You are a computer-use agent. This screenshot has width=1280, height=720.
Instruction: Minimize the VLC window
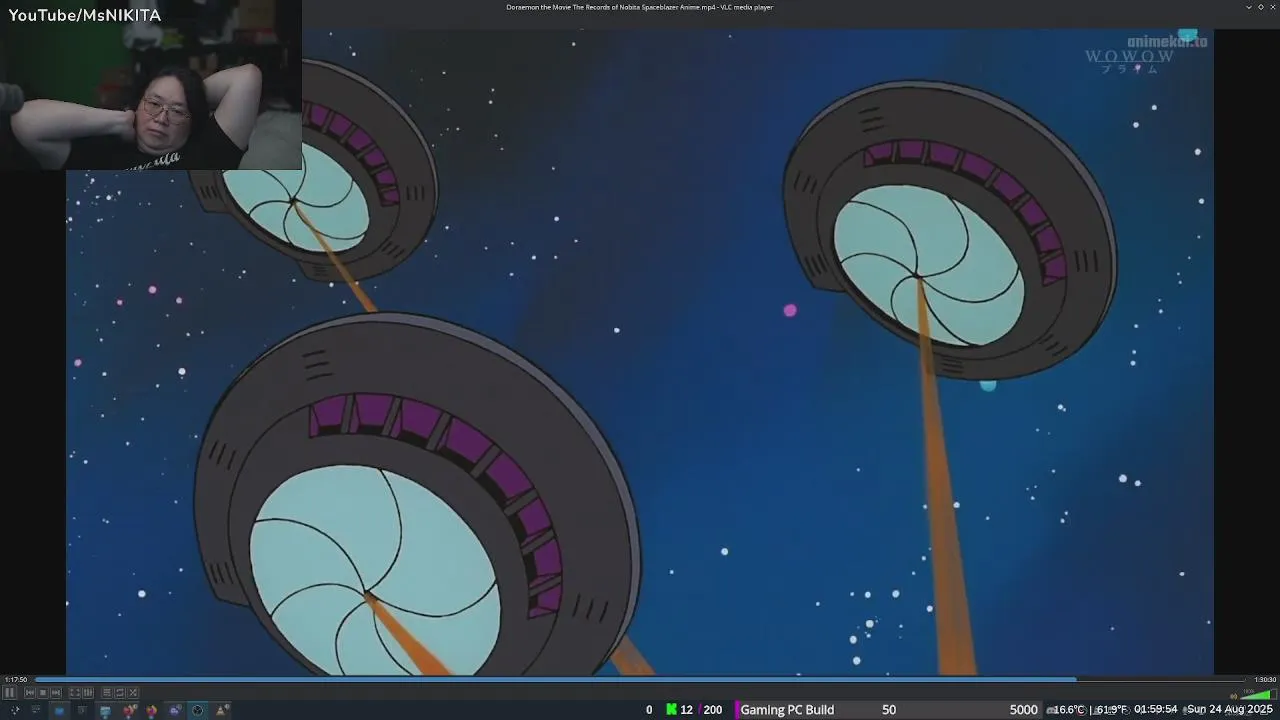click(1249, 7)
